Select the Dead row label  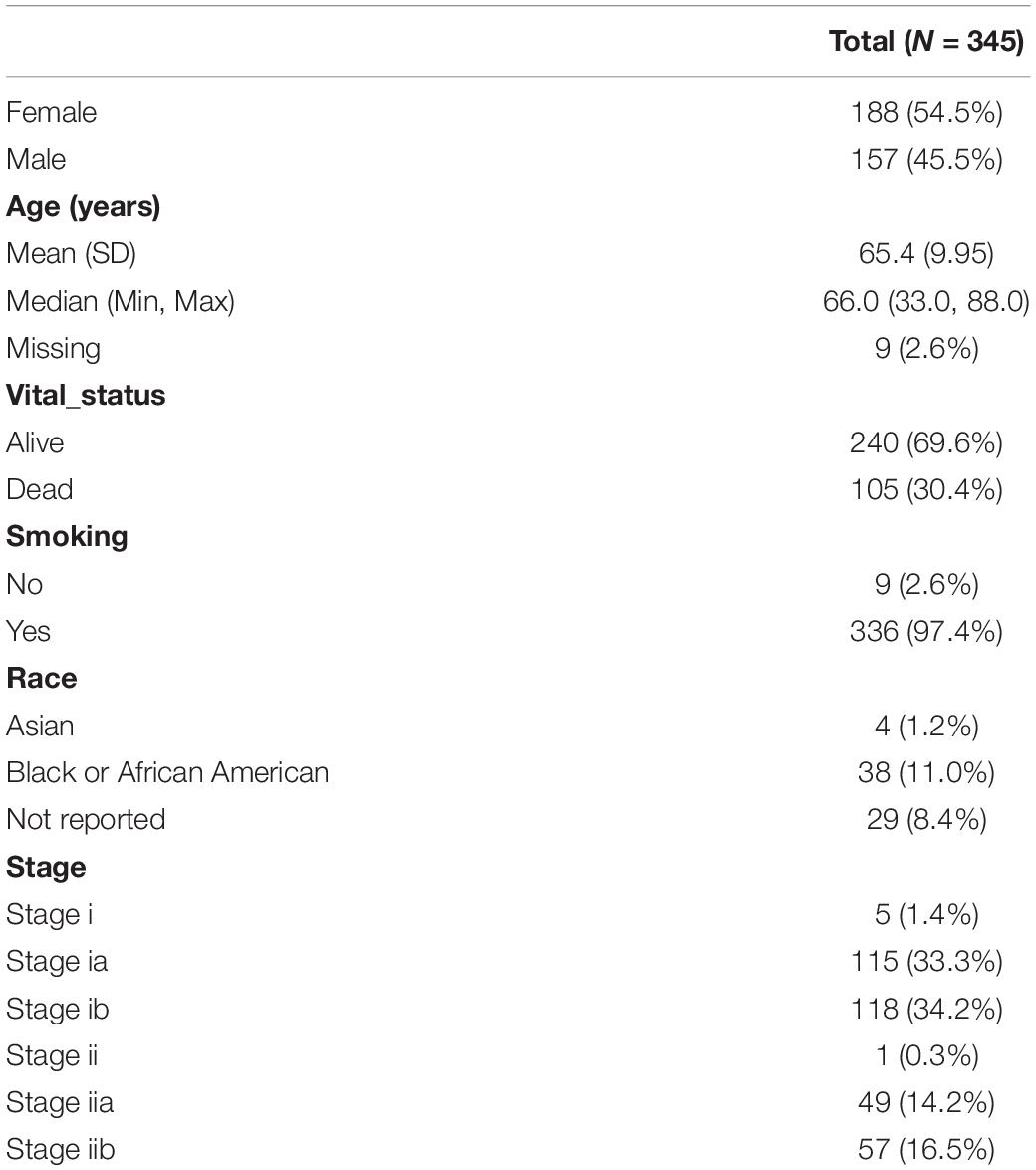(40, 490)
